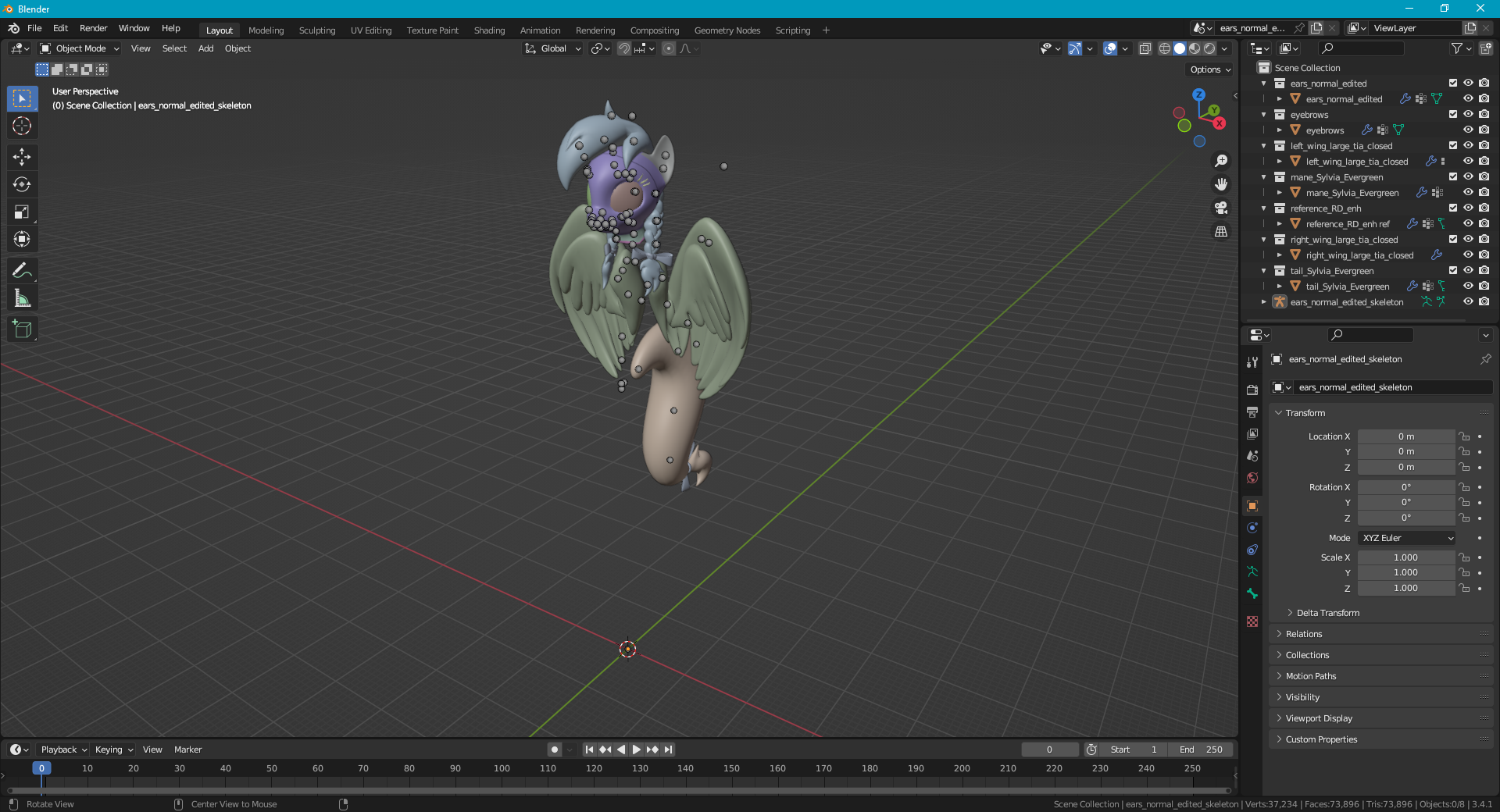Open rotation Mode XYZ Euler dropdown

(1407, 538)
